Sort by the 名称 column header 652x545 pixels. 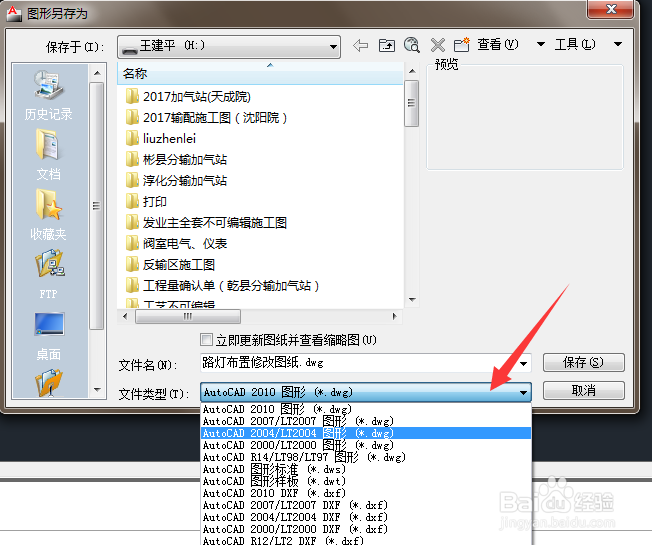[260, 74]
